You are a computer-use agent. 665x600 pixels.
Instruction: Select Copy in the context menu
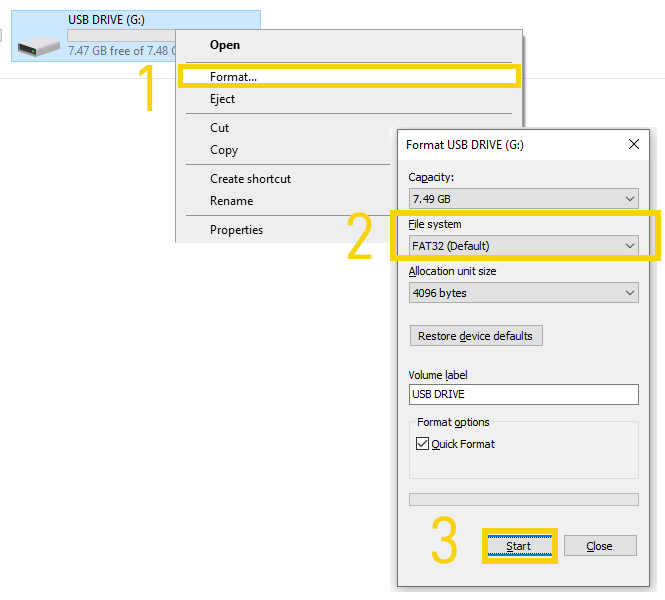click(223, 150)
